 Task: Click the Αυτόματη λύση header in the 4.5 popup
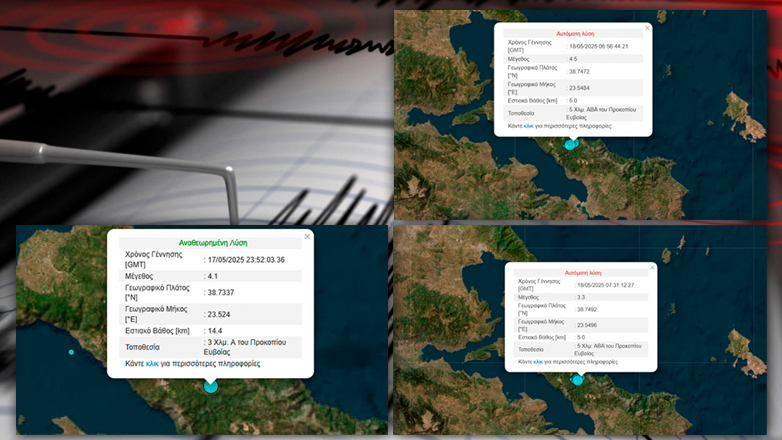pyautogui.click(x=575, y=33)
